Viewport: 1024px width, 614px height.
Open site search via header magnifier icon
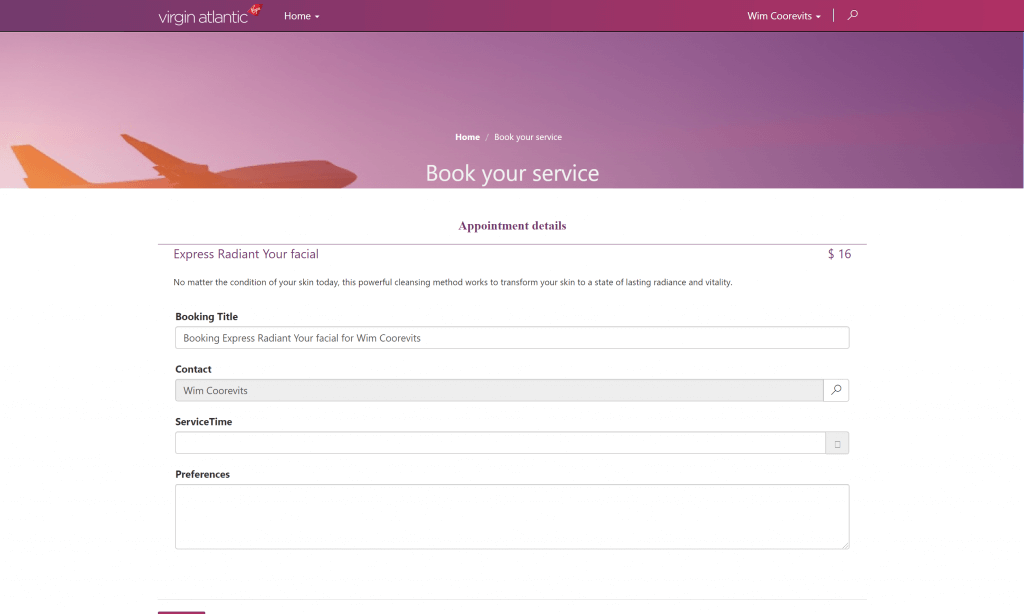tap(852, 15)
